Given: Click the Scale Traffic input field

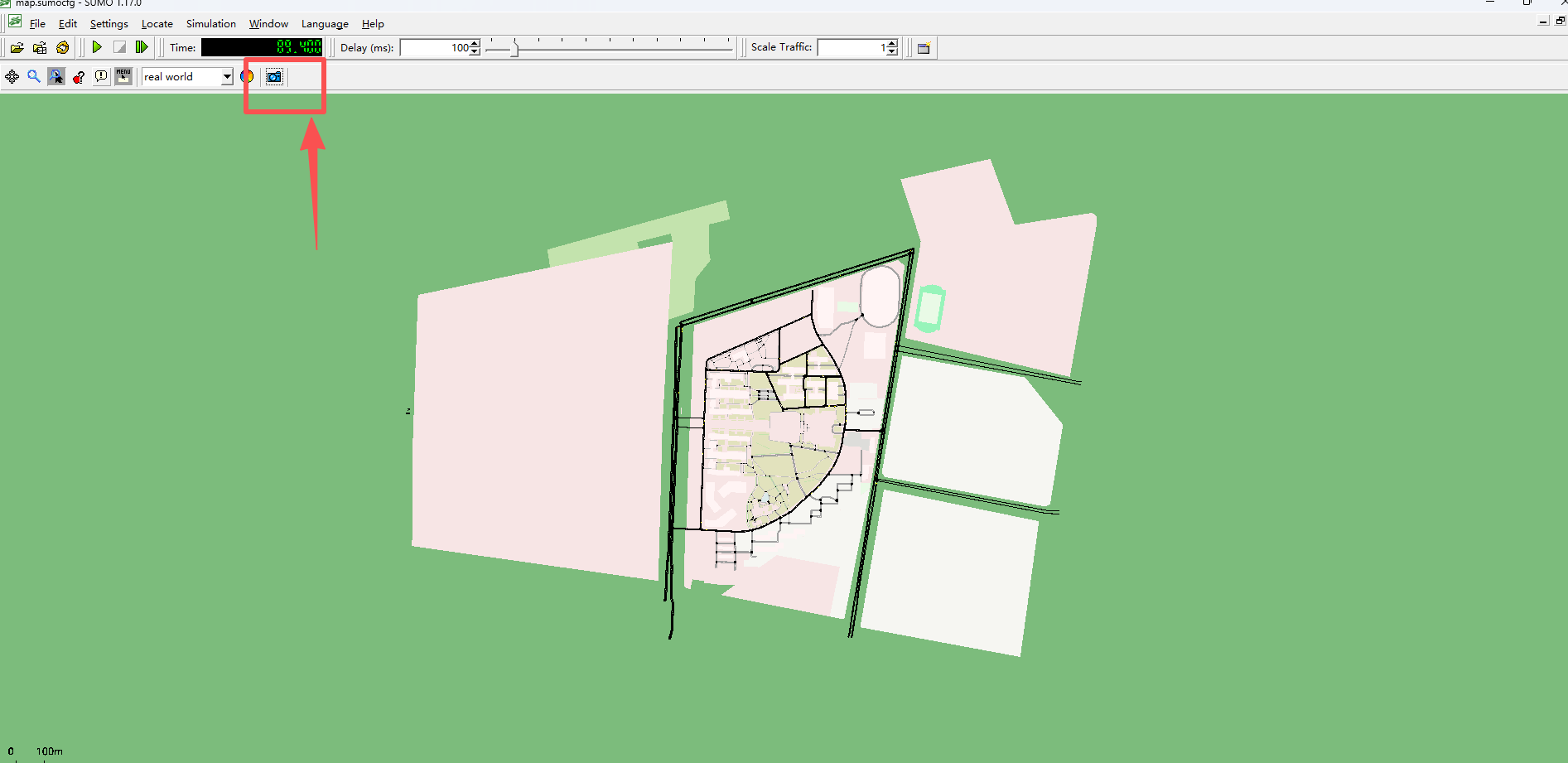Looking at the screenshot, I should (852, 47).
